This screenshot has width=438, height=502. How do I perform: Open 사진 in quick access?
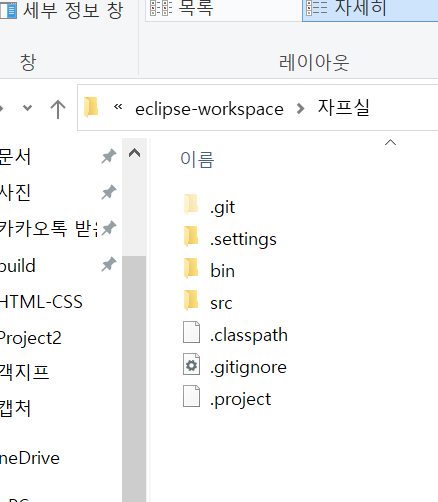coord(15,193)
